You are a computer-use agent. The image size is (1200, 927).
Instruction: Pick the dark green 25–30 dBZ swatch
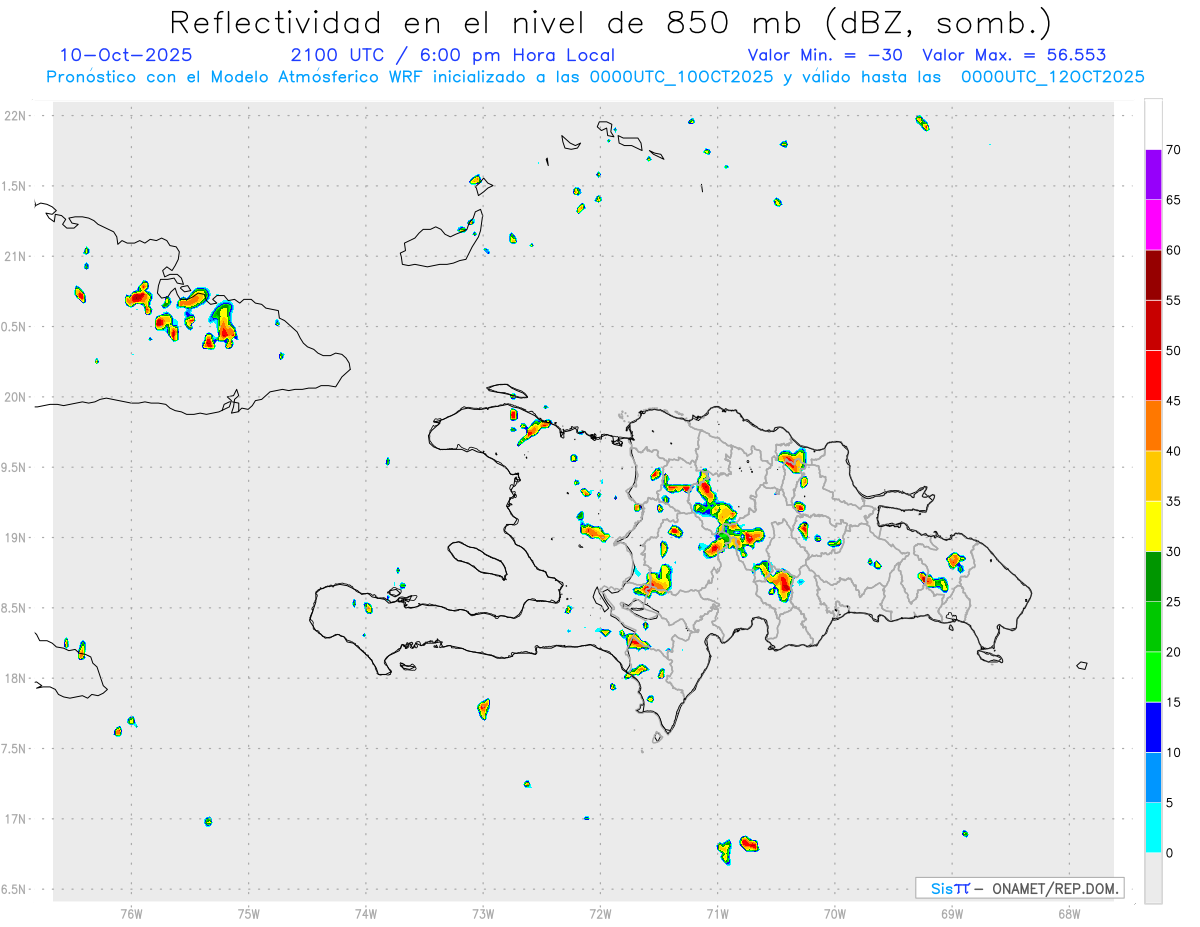[1153, 577]
